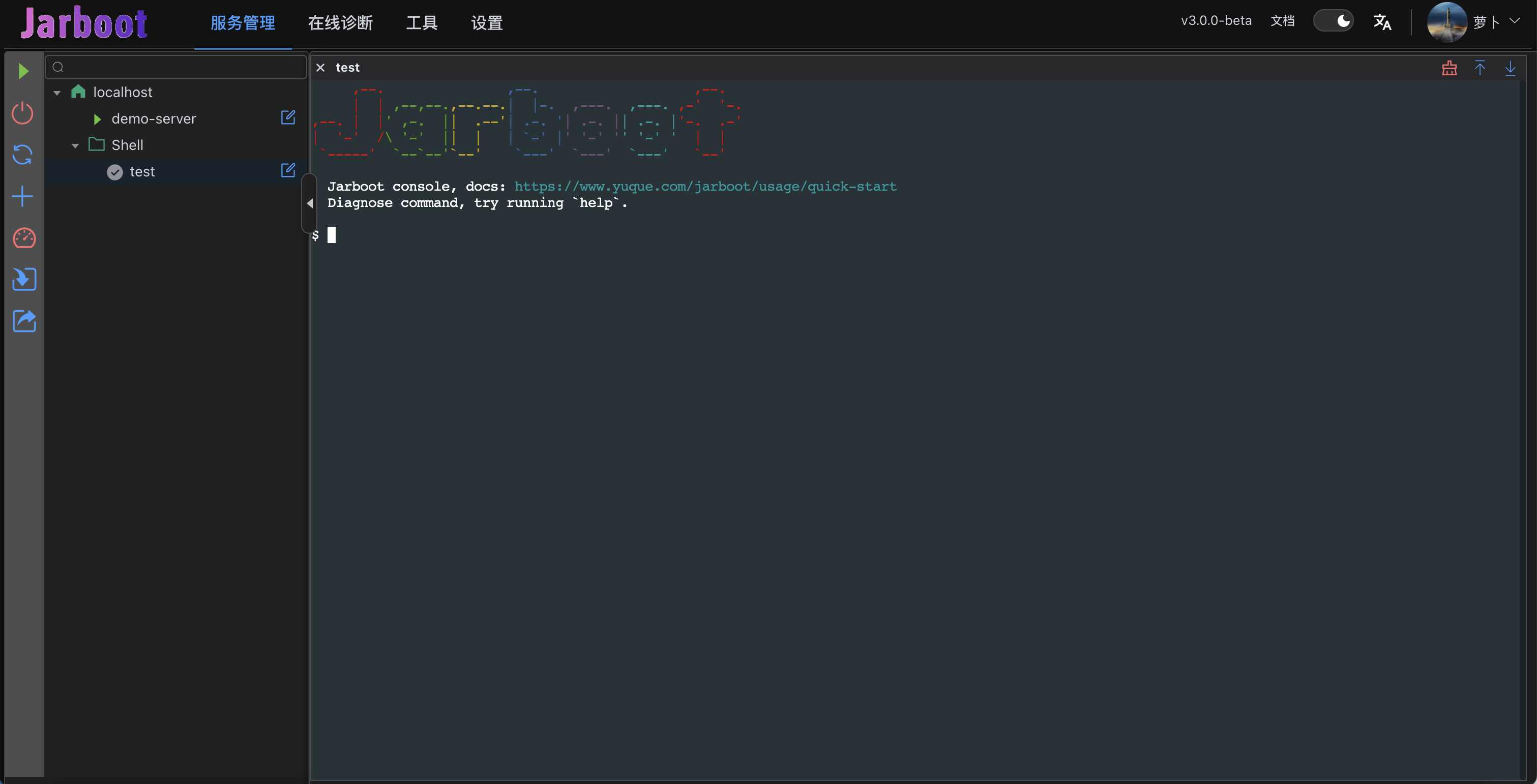Click the language translate icon
The image size is (1537, 784).
point(1382,22)
